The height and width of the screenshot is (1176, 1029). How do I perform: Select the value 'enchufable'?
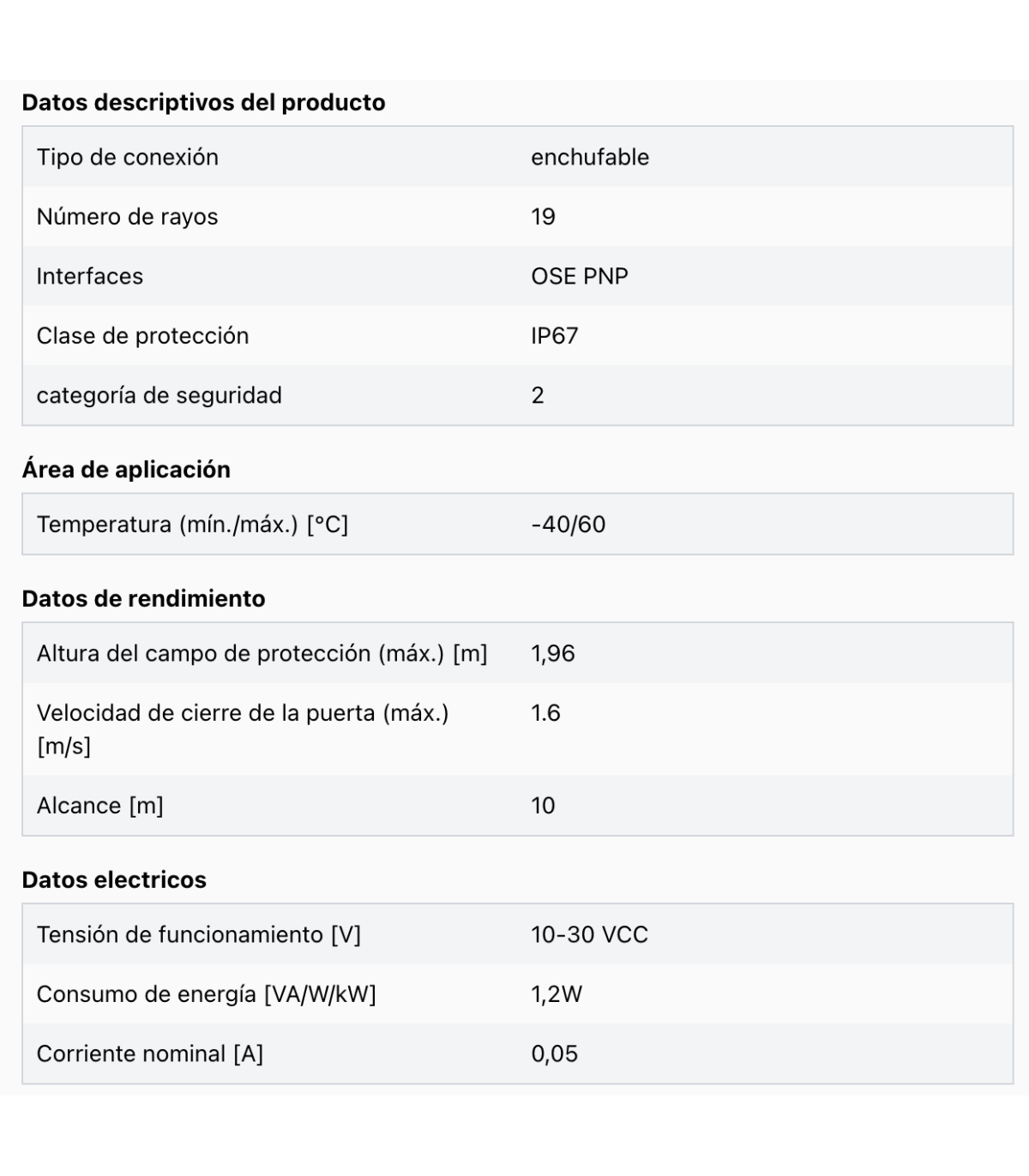coord(590,157)
